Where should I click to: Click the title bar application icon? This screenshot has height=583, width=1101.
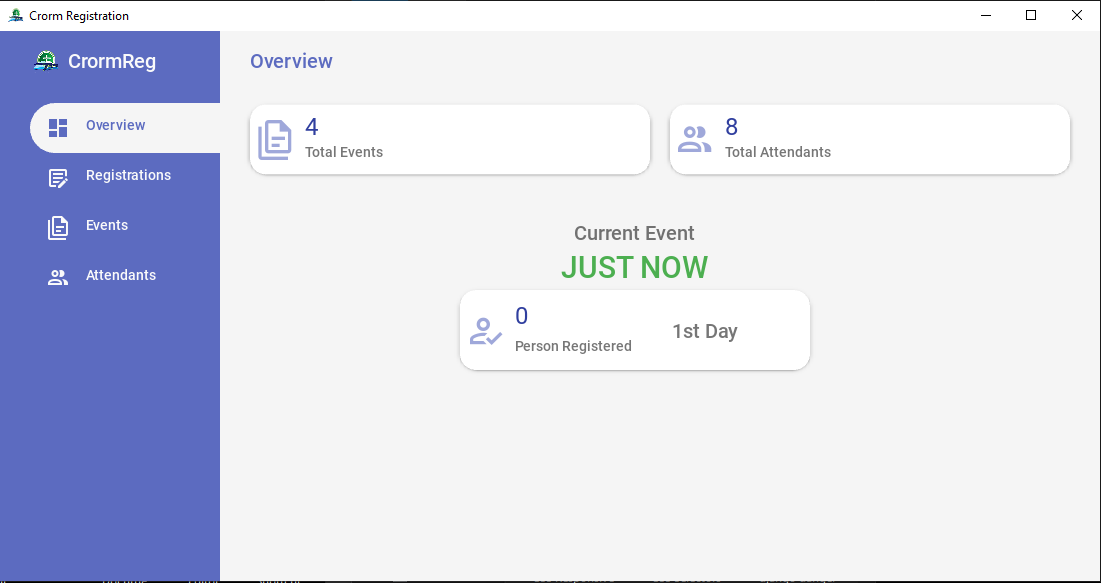point(15,15)
